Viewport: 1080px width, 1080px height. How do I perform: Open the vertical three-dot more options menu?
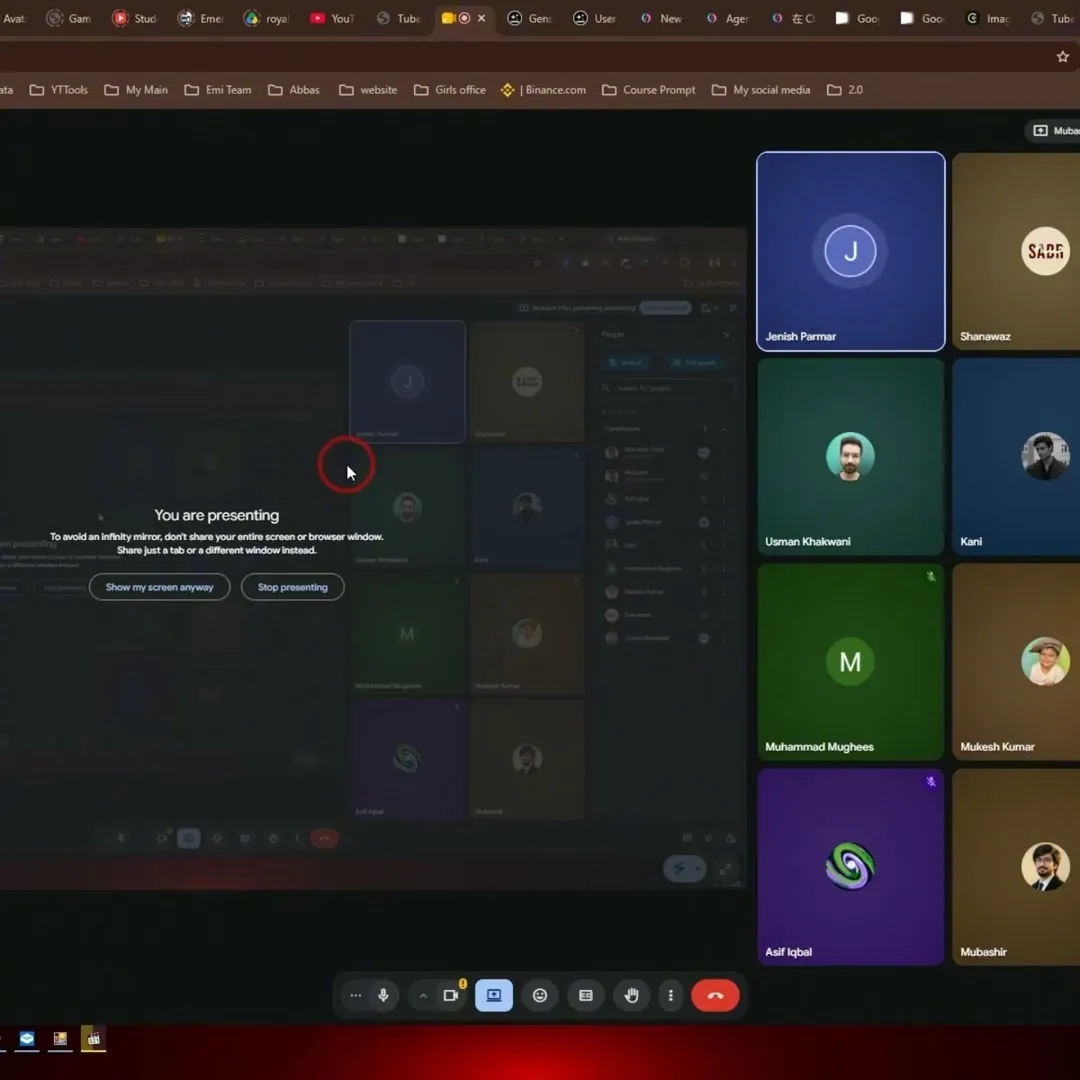[x=670, y=995]
